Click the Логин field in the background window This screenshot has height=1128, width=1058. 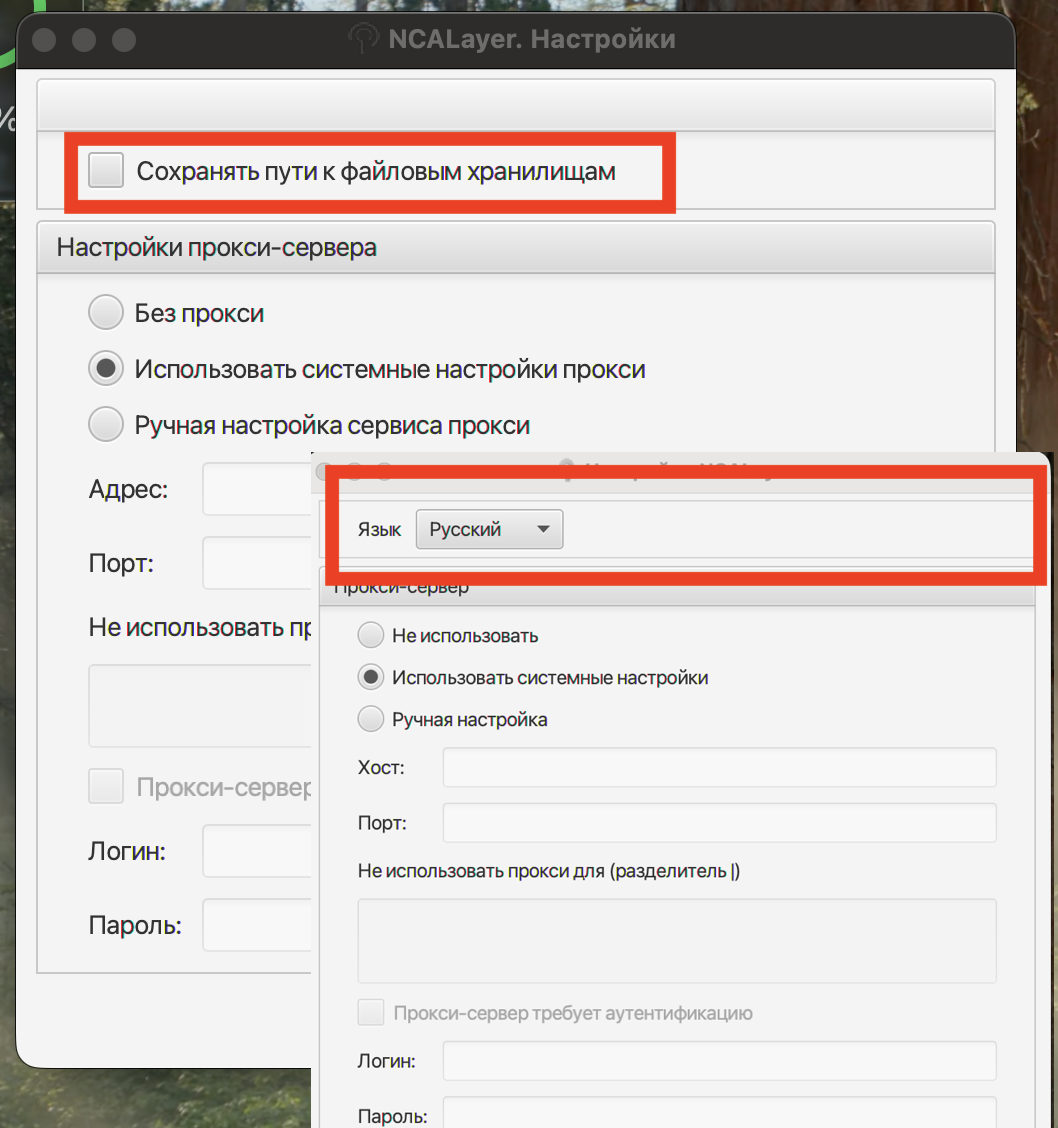[x=257, y=852]
